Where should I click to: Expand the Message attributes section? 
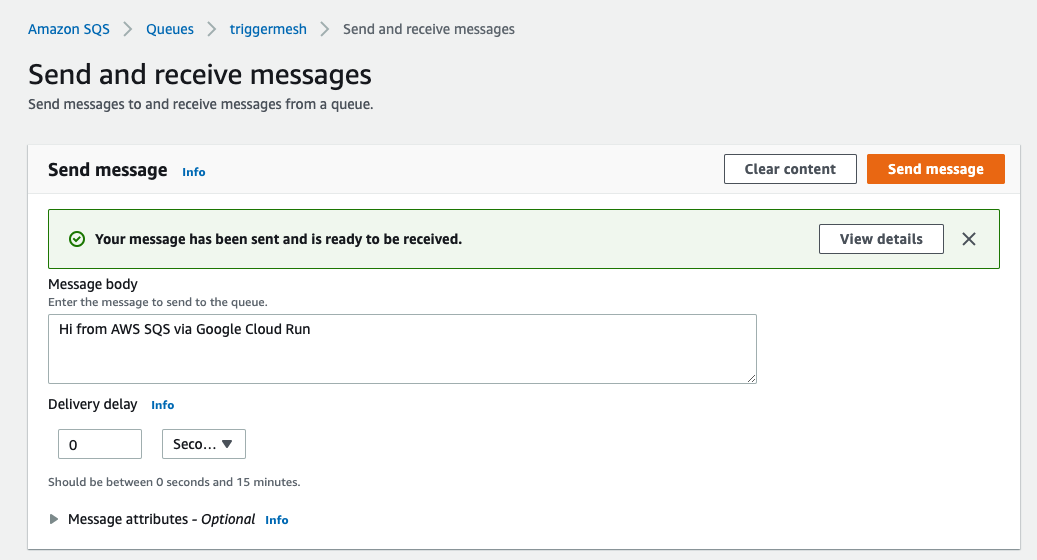(x=55, y=519)
